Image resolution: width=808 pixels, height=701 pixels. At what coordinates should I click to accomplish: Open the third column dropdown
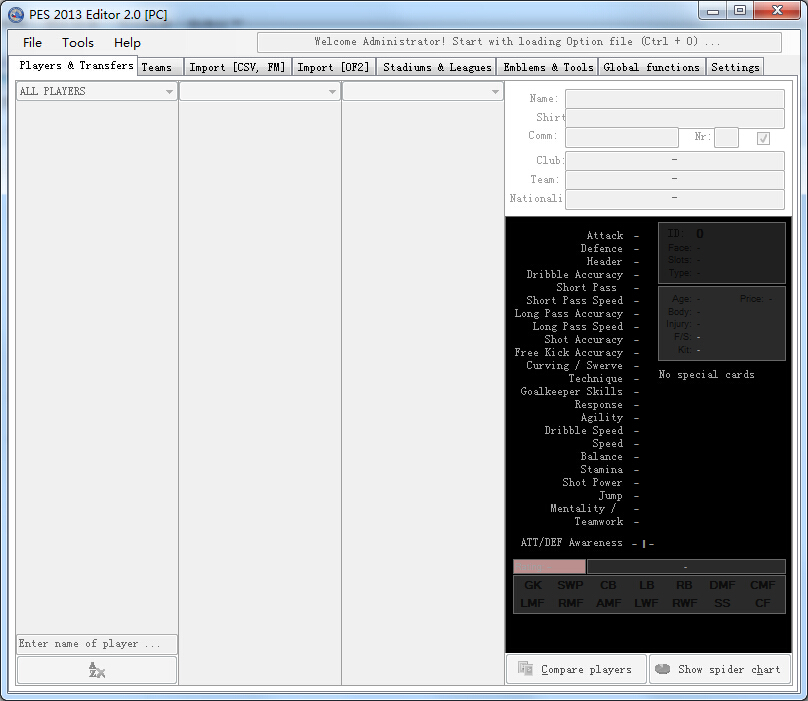[x=421, y=90]
